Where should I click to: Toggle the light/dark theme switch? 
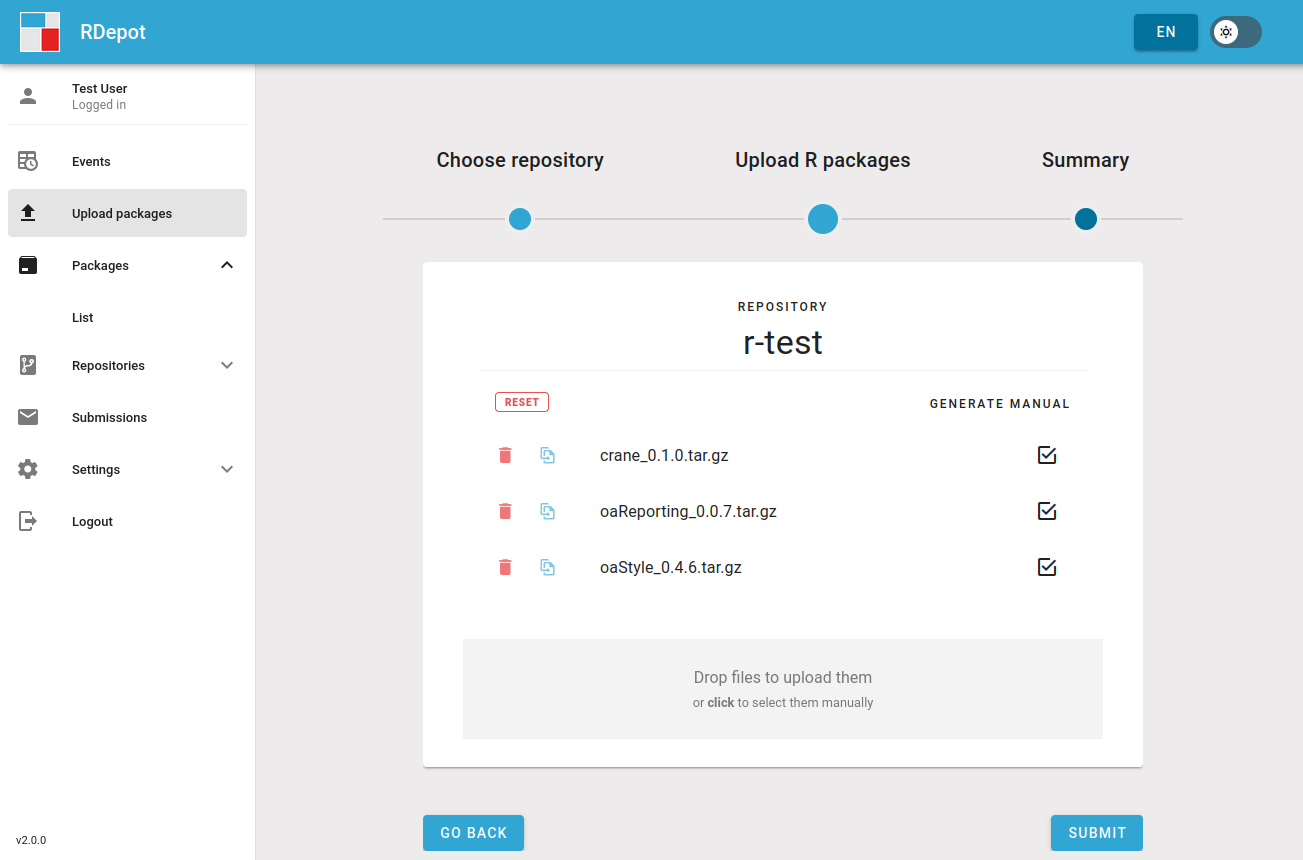point(1235,32)
